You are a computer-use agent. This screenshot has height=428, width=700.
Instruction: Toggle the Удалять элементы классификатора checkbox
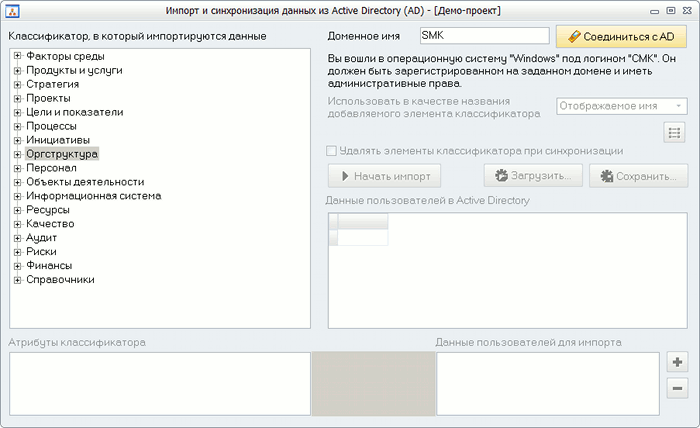coord(332,151)
